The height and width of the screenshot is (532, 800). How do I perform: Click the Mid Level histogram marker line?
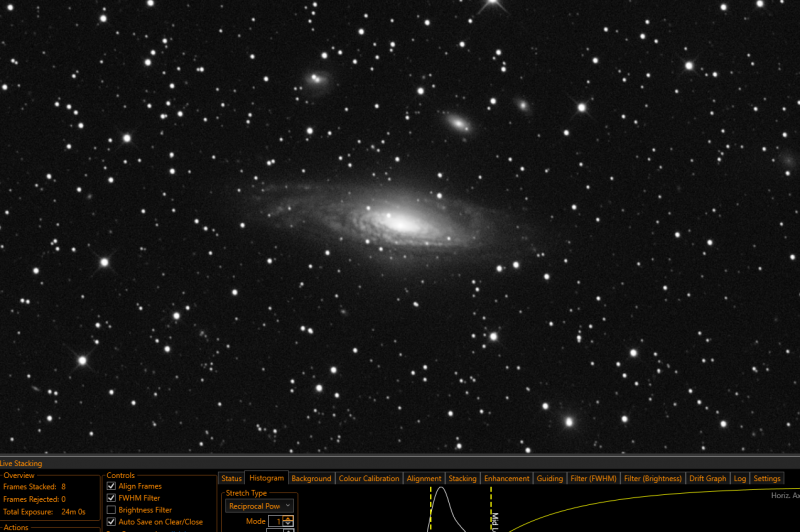click(x=491, y=509)
